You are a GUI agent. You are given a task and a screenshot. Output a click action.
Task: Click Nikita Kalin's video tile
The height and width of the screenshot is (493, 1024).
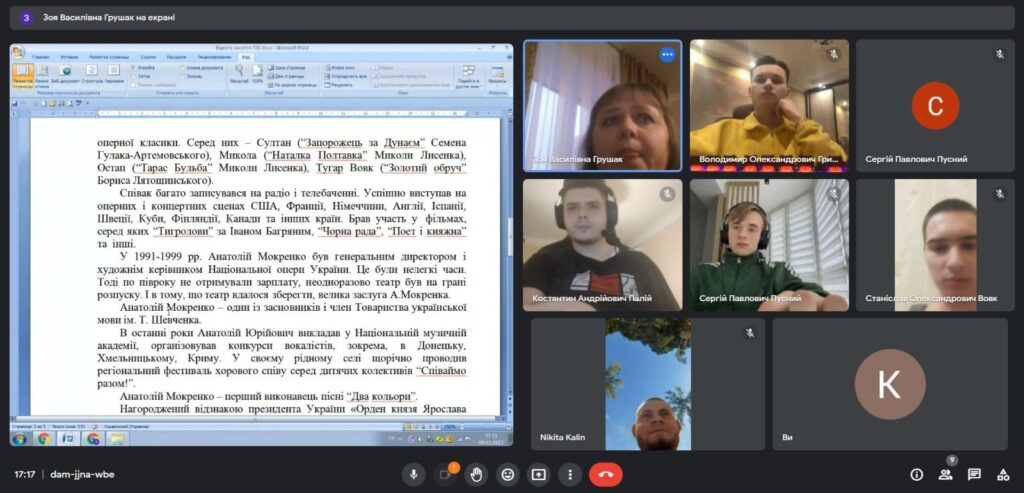coord(647,384)
